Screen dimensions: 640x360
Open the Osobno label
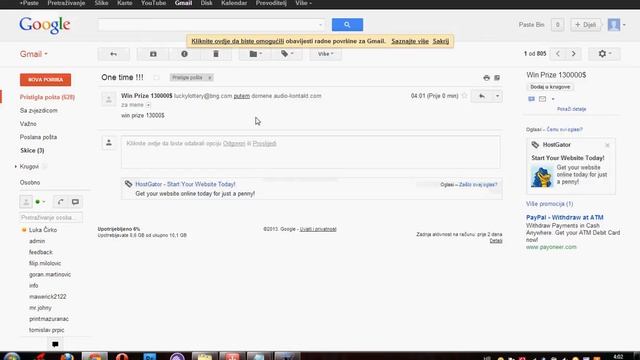coord(30,182)
